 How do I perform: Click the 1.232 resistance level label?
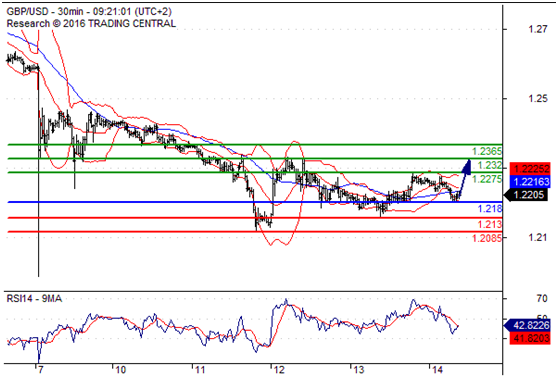[x=490, y=165]
